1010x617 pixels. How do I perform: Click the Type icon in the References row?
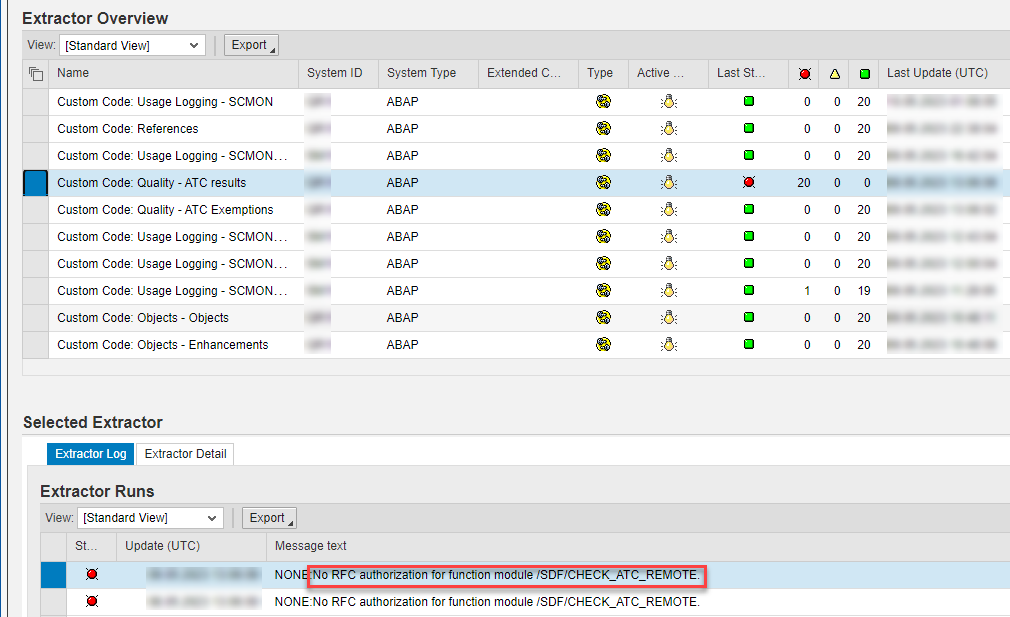coord(603,129)
